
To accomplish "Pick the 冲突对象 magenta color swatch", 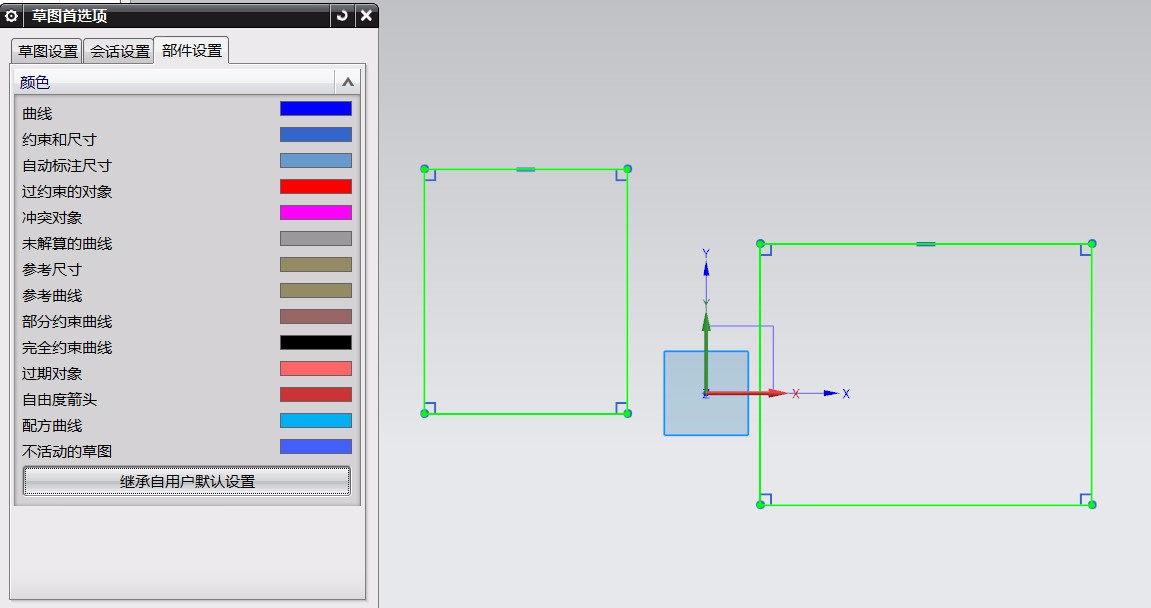I will click(315, 213).
